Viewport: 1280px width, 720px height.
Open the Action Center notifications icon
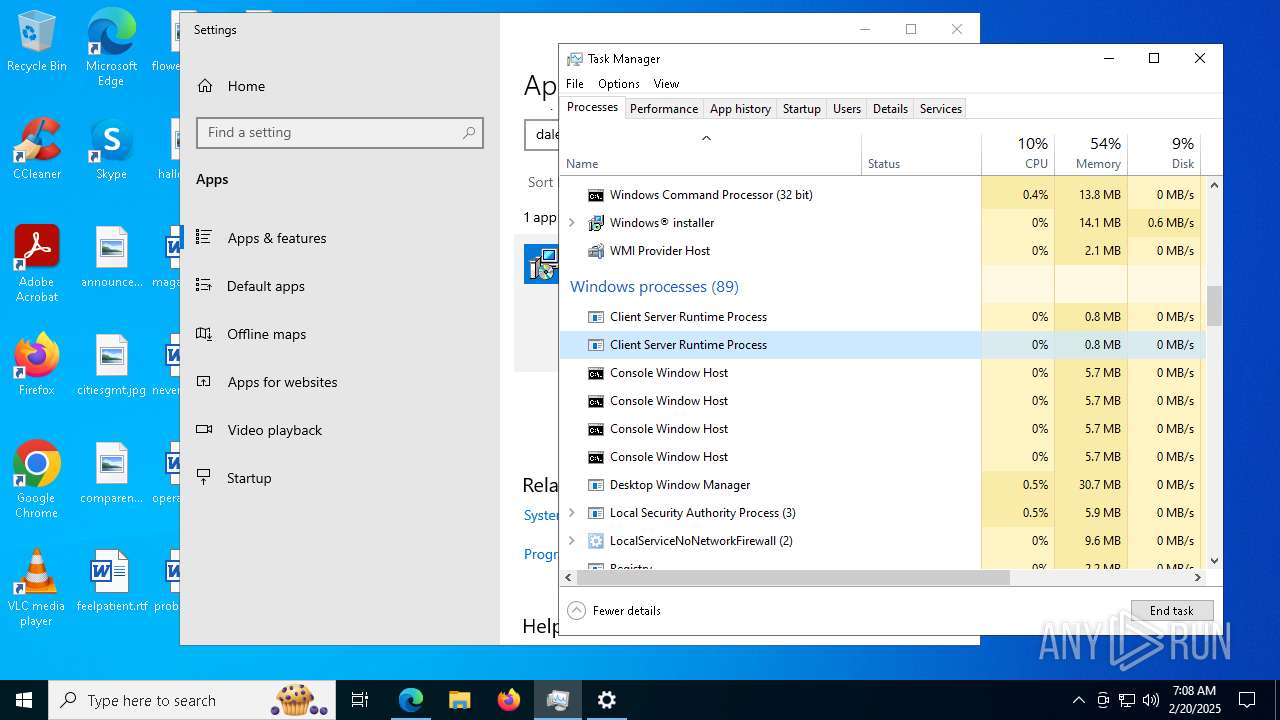[x=1247, y=700]
